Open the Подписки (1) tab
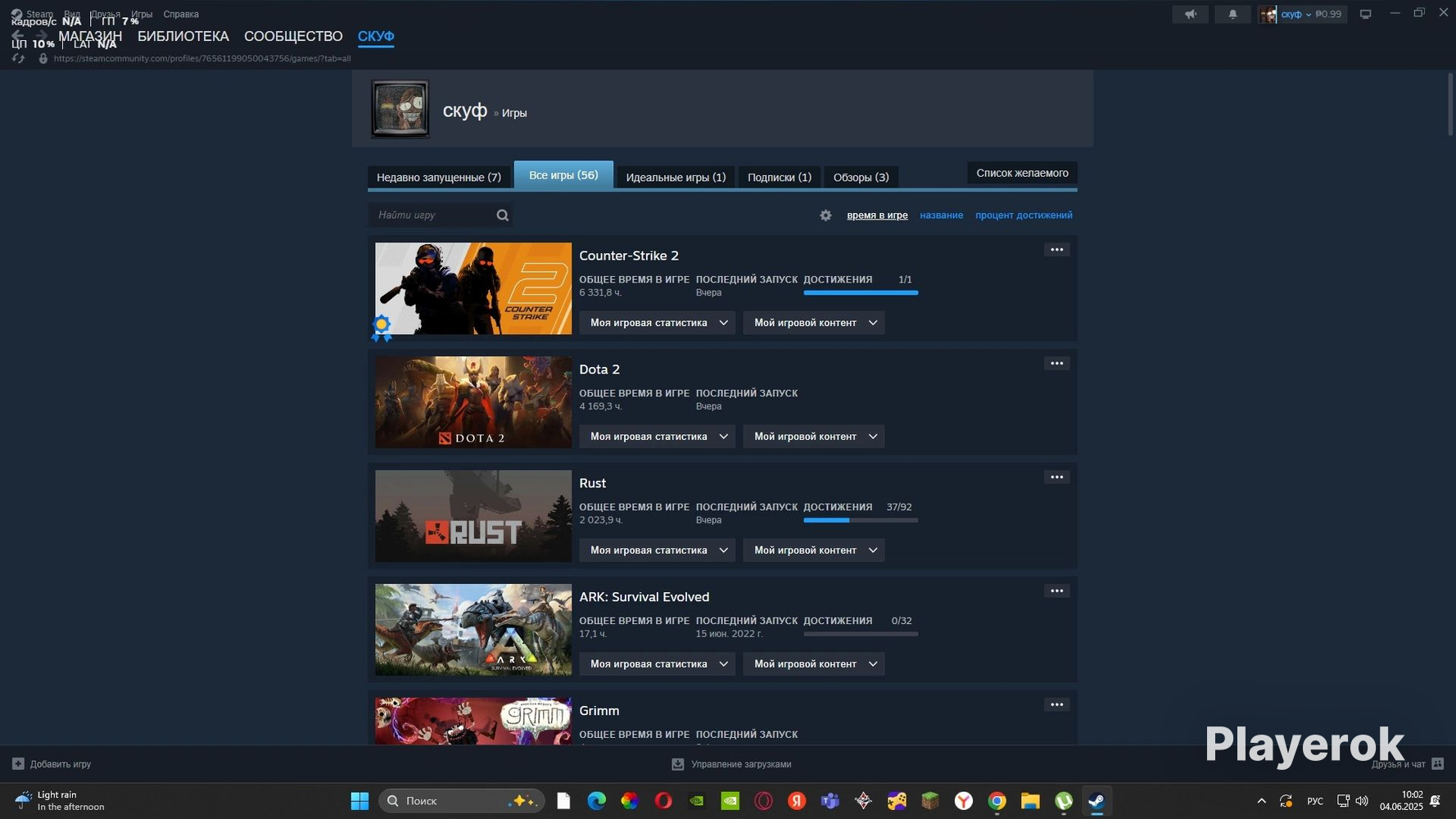Image resolution: width=1456 pixels, height=819 pixels. coord(780,177)
